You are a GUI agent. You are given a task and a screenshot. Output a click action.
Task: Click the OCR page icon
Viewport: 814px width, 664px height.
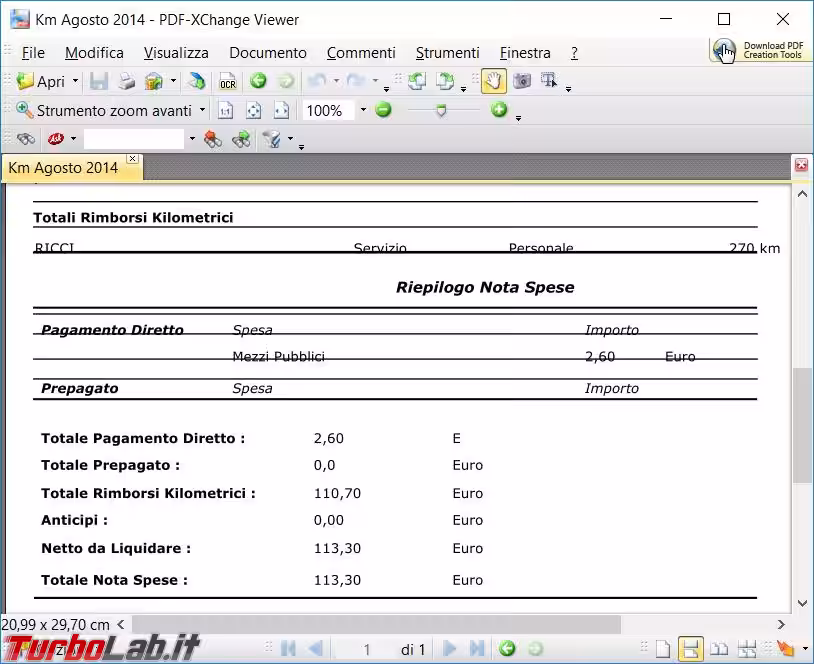(x=228, y=82)
